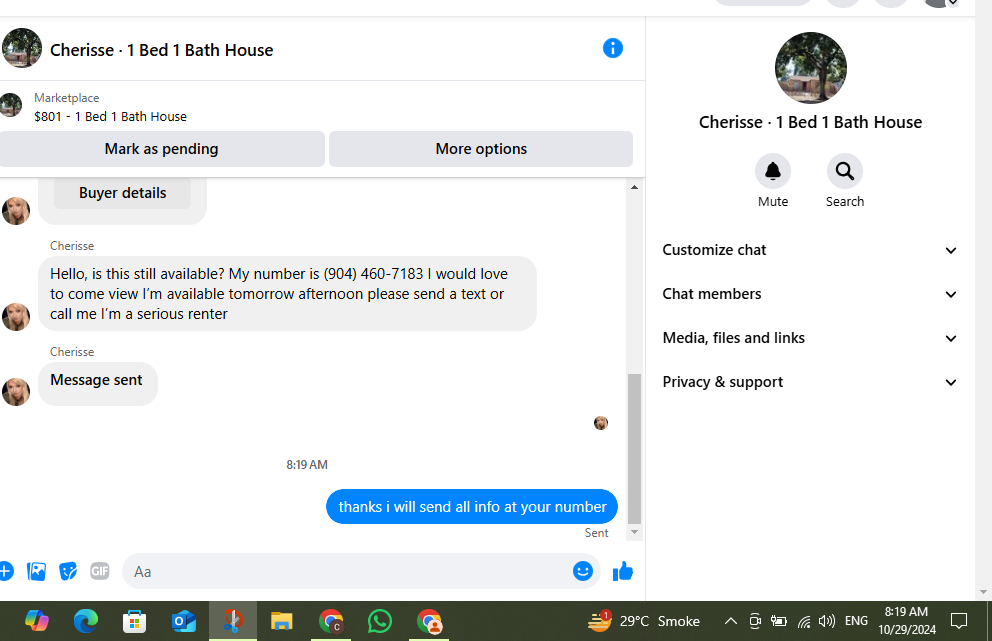Expand Chat members section
The image size is (992, 641).
pos(809,294)
